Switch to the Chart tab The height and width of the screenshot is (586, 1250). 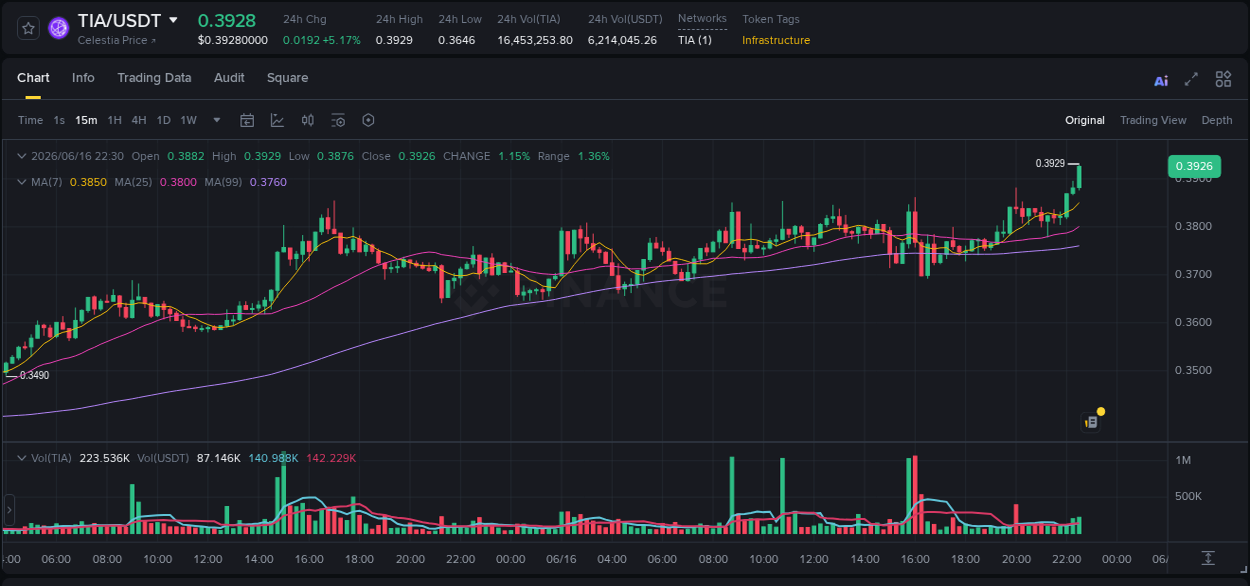coord(33,78)
